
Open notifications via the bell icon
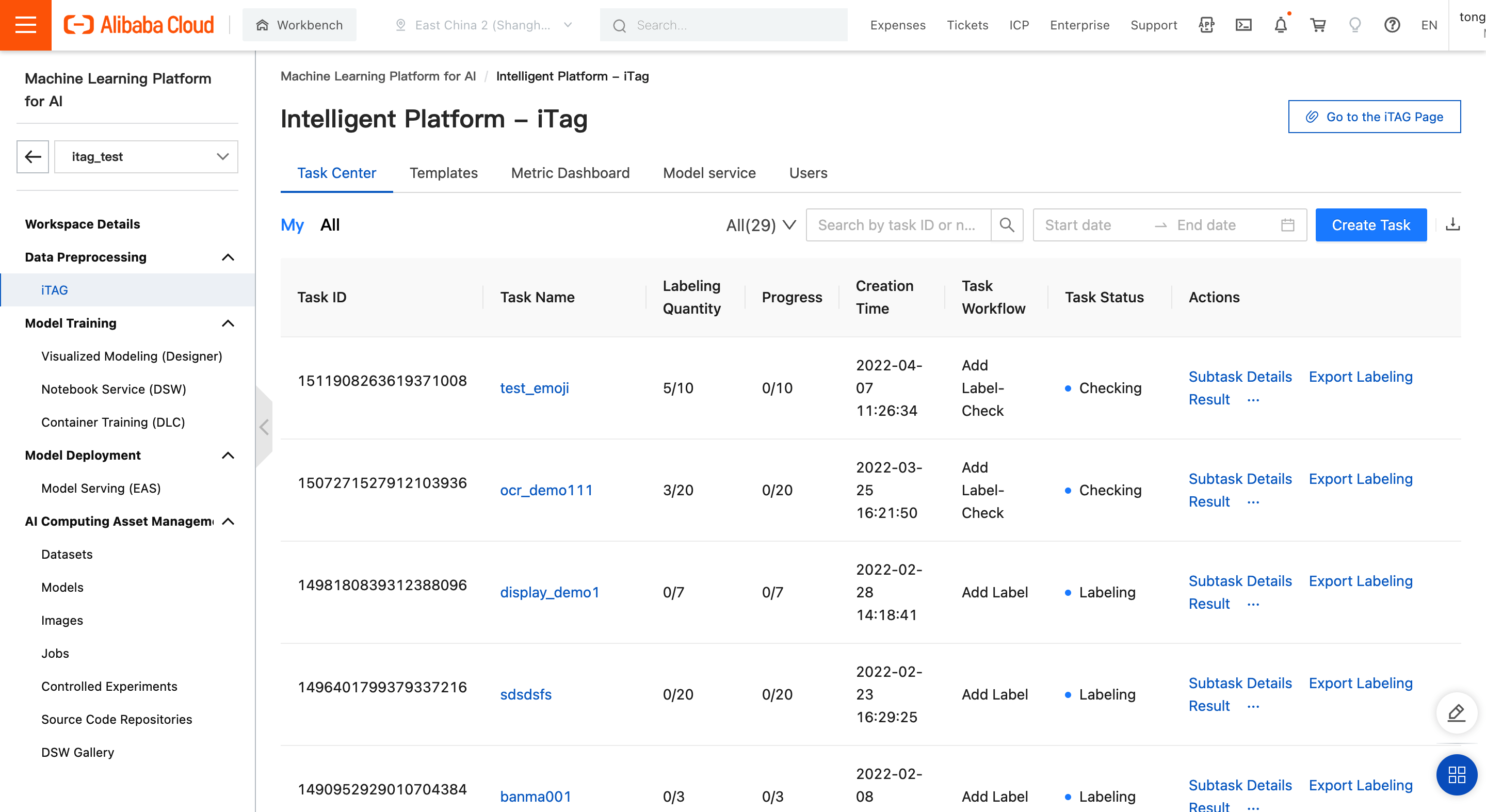[1280, 25]
